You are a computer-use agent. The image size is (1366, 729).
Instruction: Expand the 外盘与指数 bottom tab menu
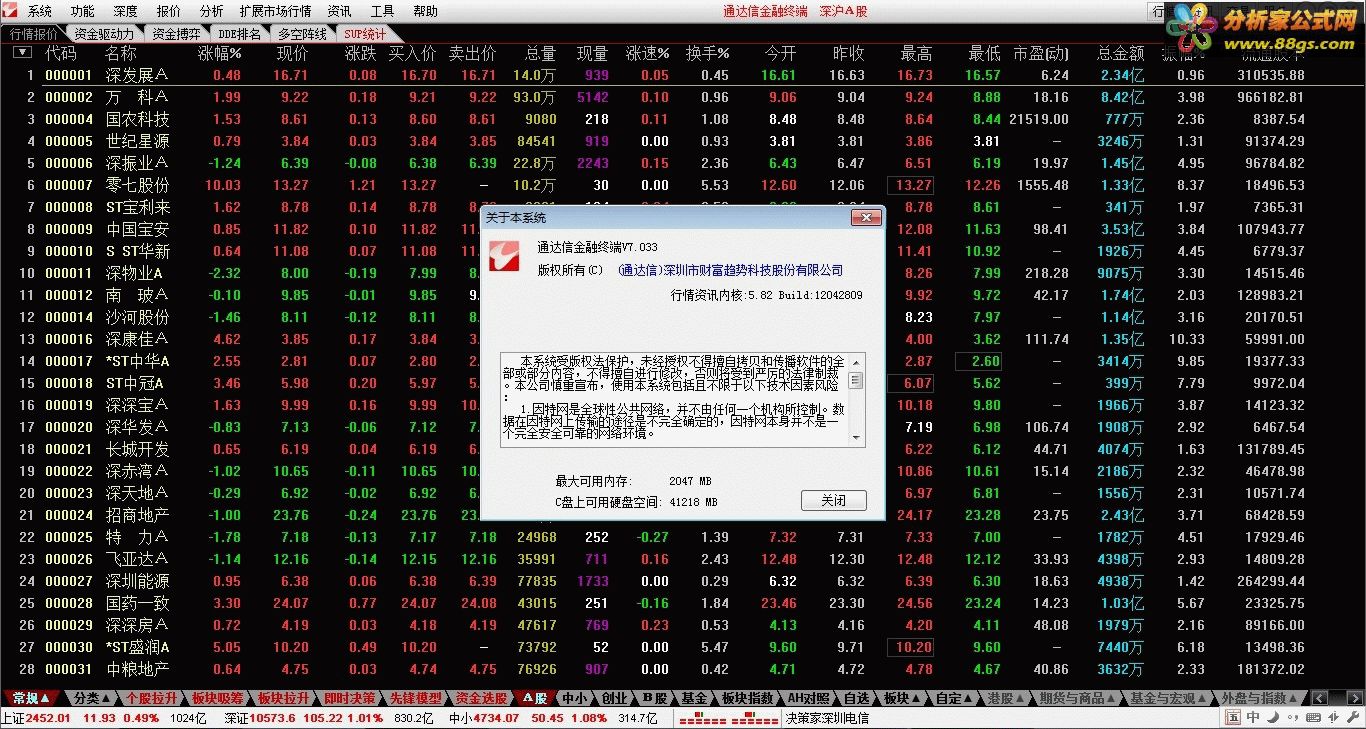coord(1258,698)
